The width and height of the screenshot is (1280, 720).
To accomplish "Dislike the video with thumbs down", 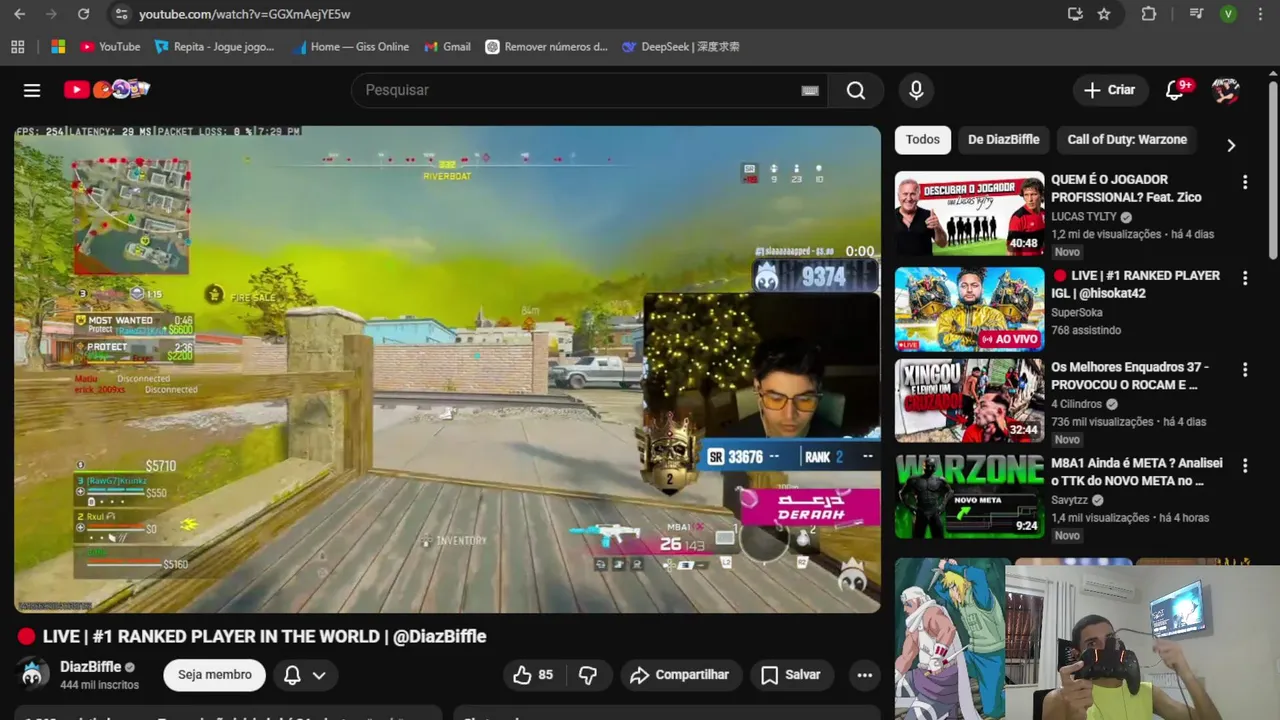I will (588, 675).
